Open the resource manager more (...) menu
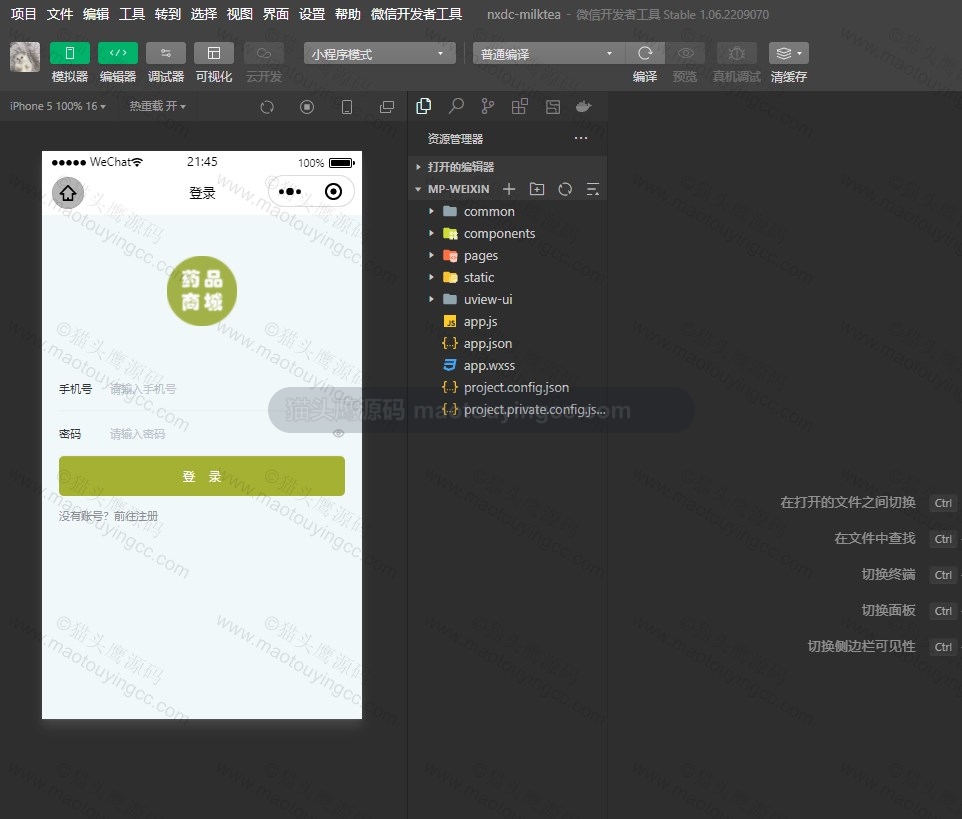Image resolution: width=962 pixels, height=819 pixels. [581, 138]
